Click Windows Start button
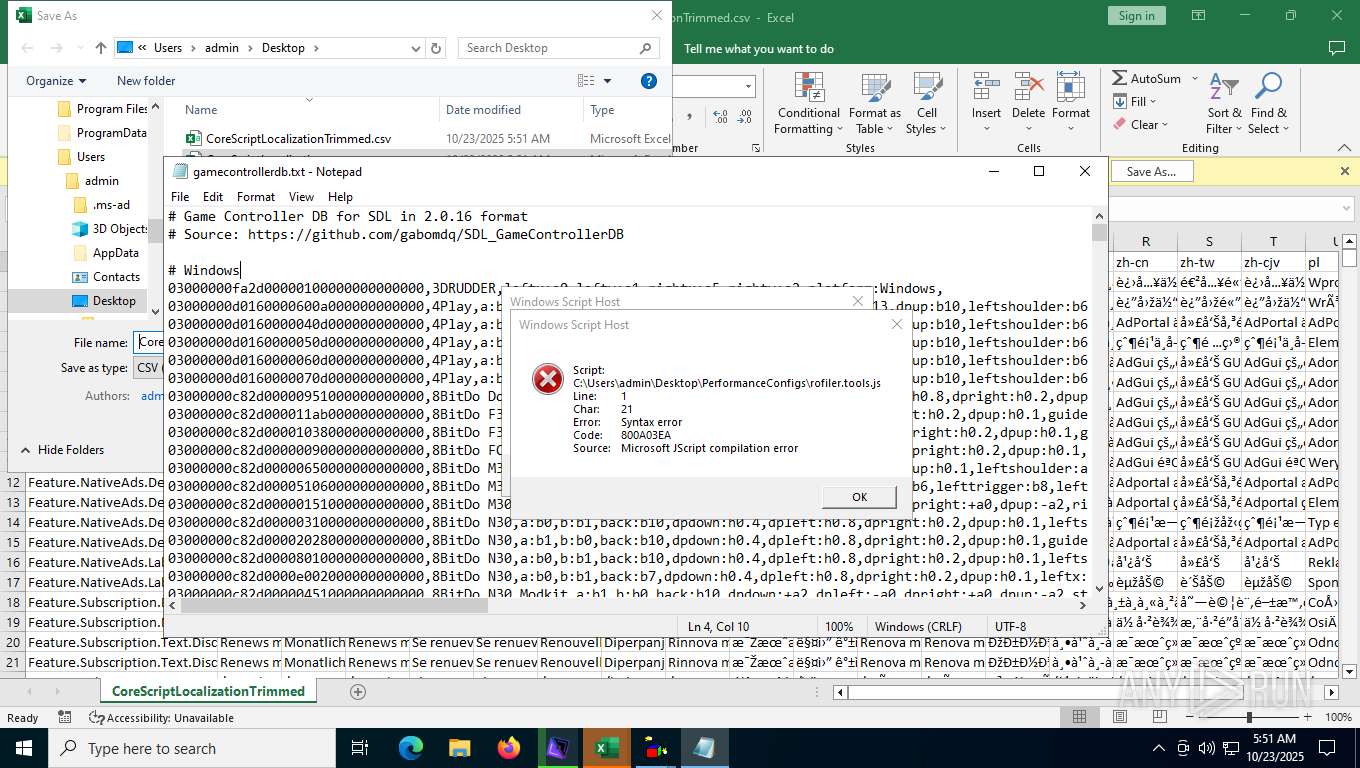Viewport: 1360px width, 768px height. [24, 748]
